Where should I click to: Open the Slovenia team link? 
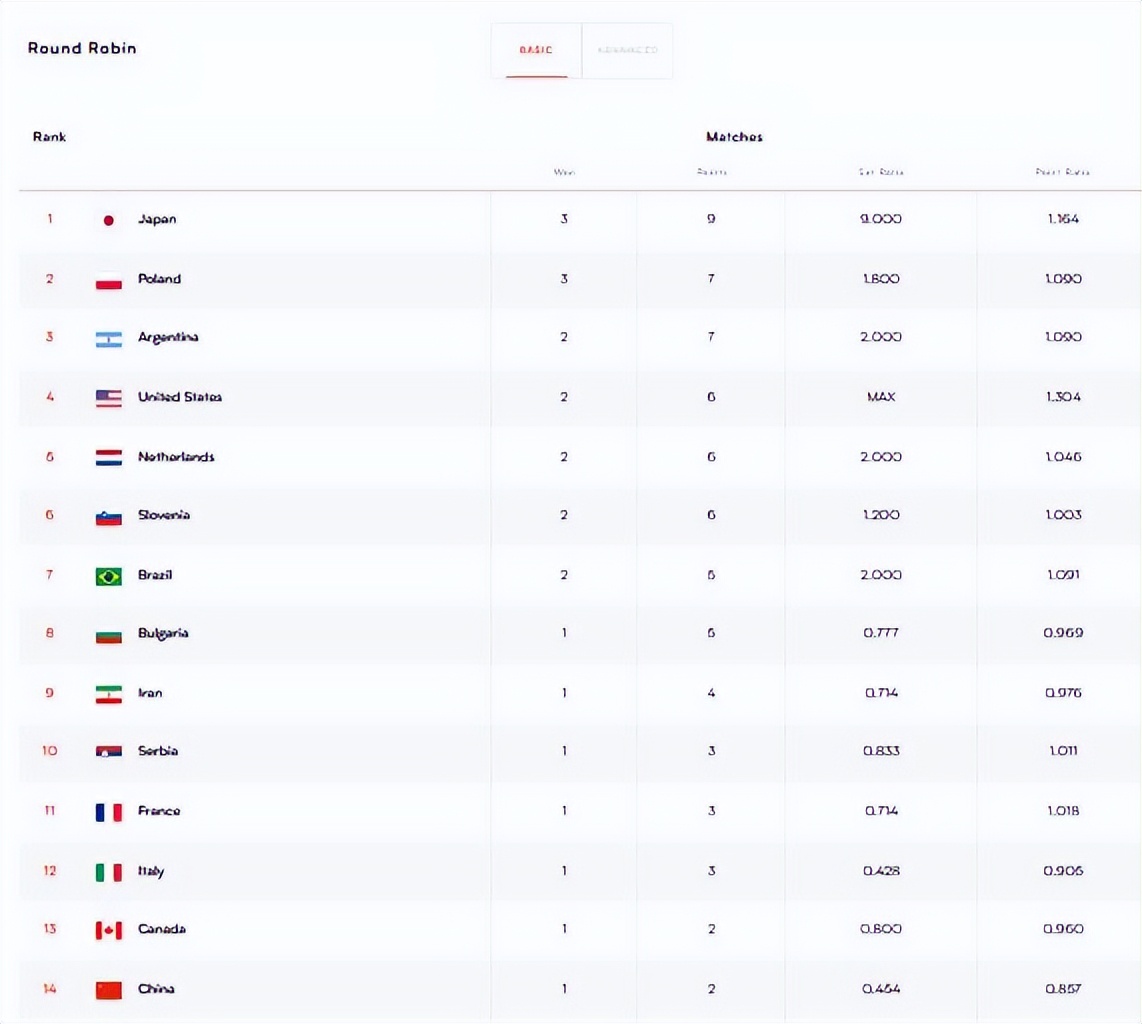(x=164, y=515)
